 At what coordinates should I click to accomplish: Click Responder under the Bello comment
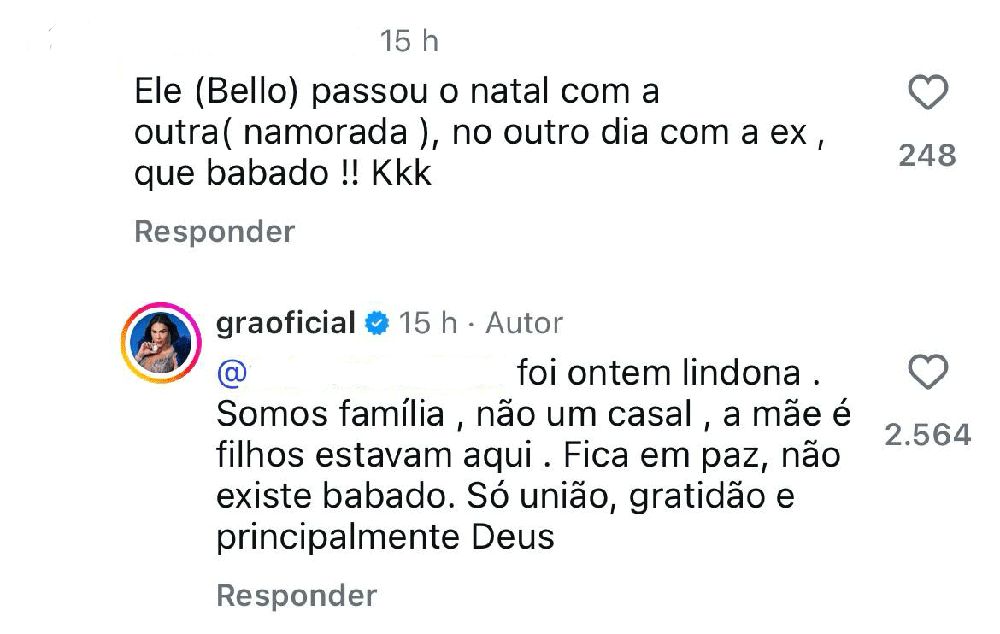coord(215,232)
